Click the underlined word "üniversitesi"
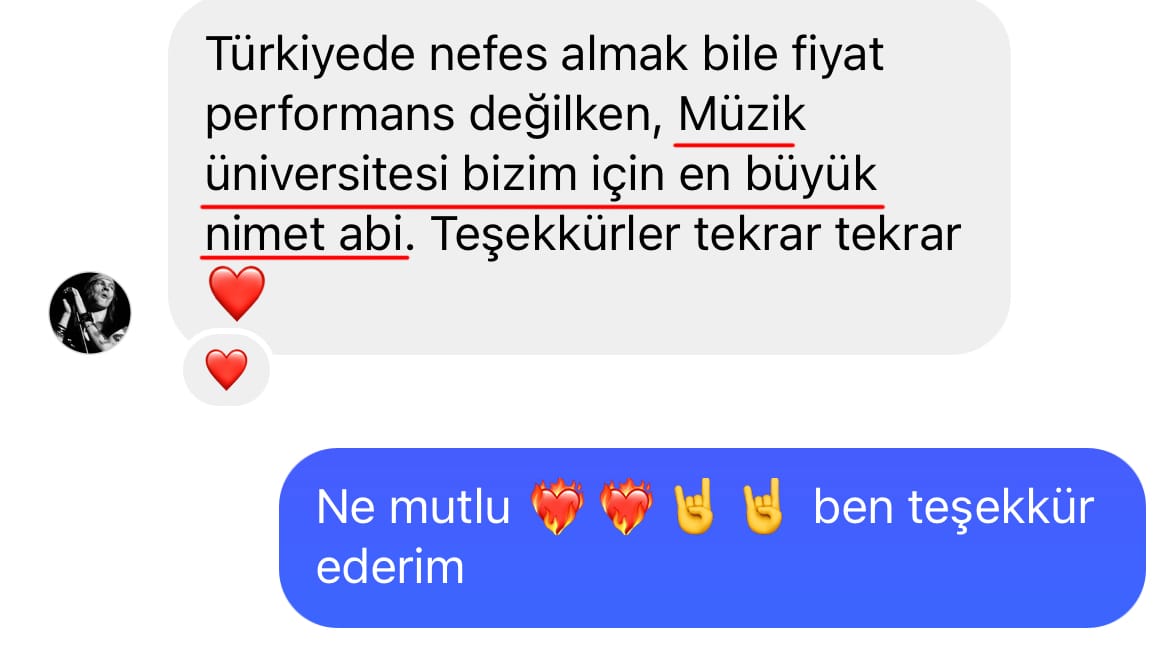 (x=327, y=175)
